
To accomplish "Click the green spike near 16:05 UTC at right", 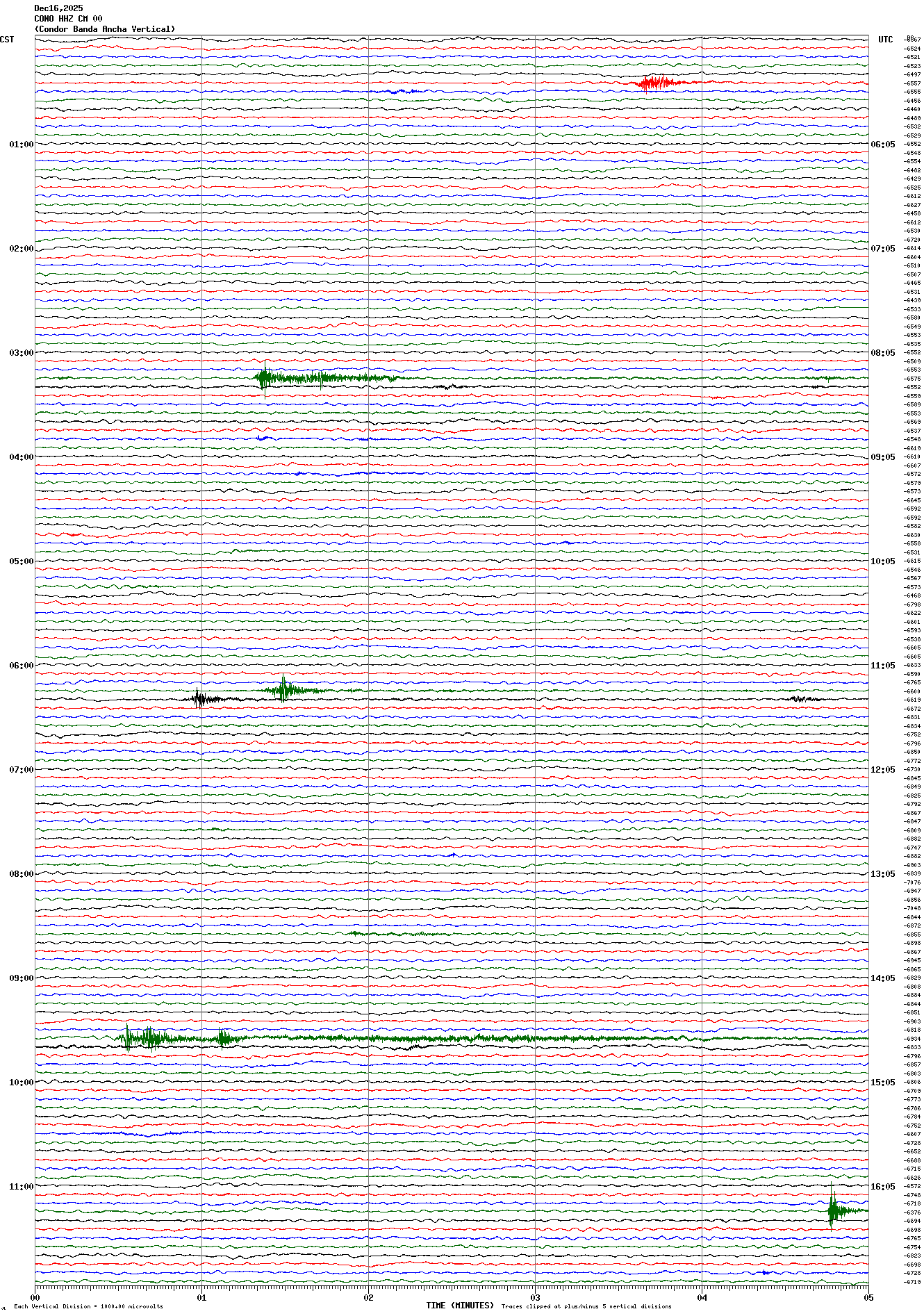I will point(832,1210).
